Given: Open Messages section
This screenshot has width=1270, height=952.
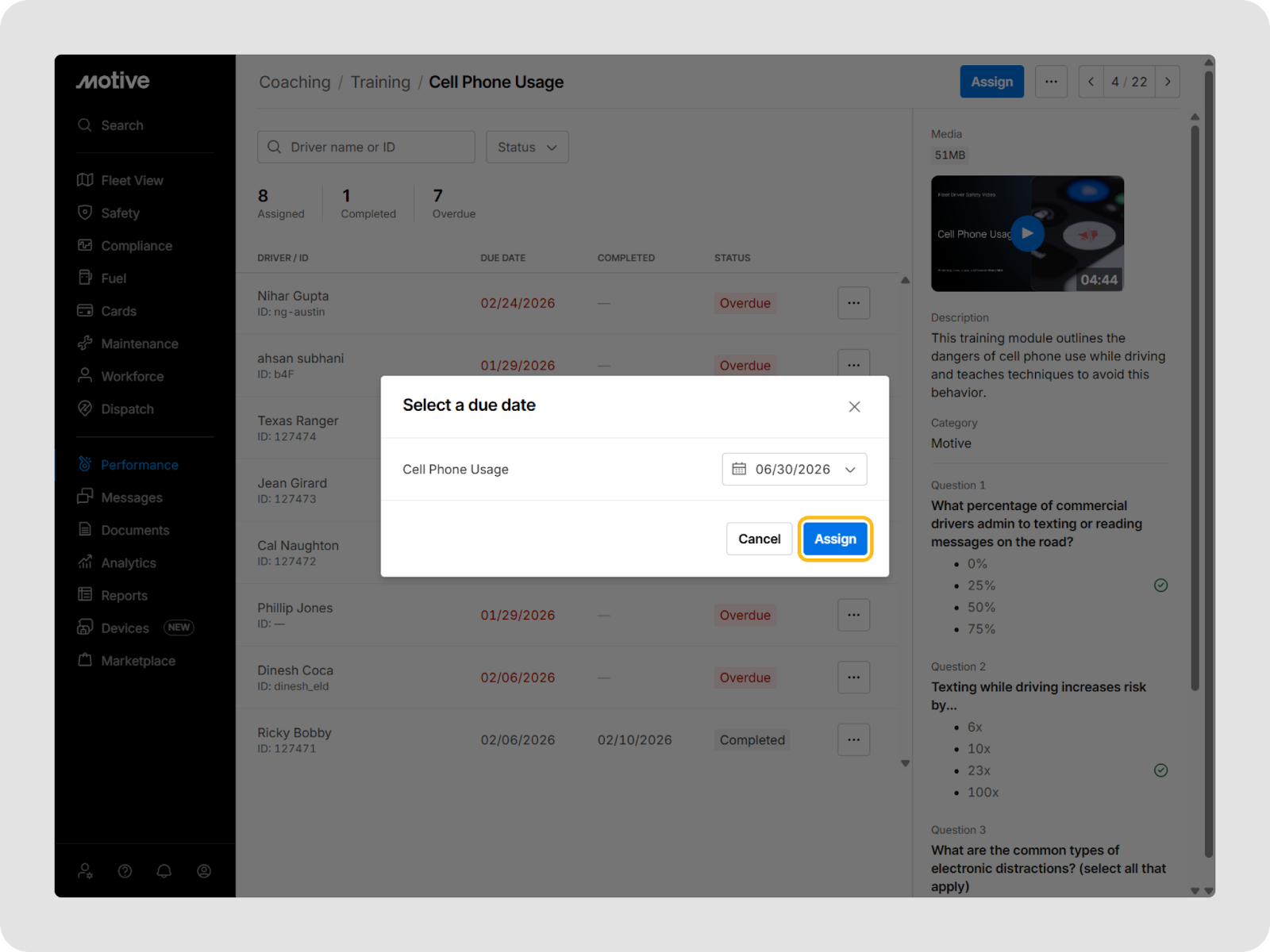Looking at the screenshot, I should [120, 497].
